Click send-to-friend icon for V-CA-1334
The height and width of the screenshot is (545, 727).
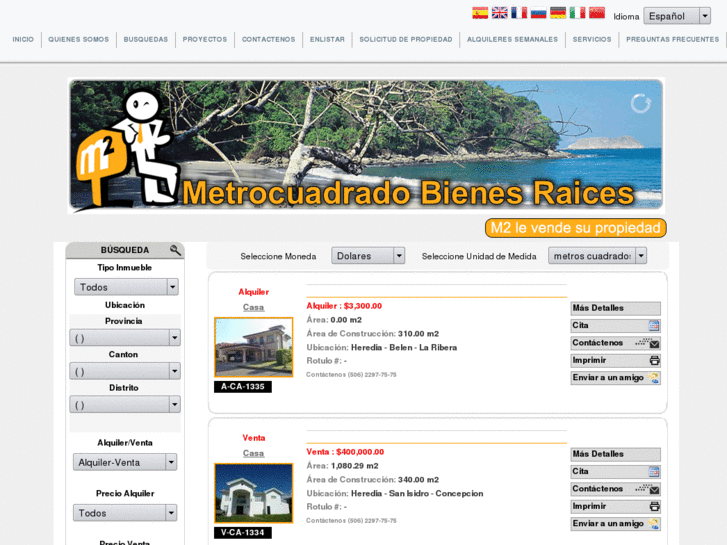[654, 524]
